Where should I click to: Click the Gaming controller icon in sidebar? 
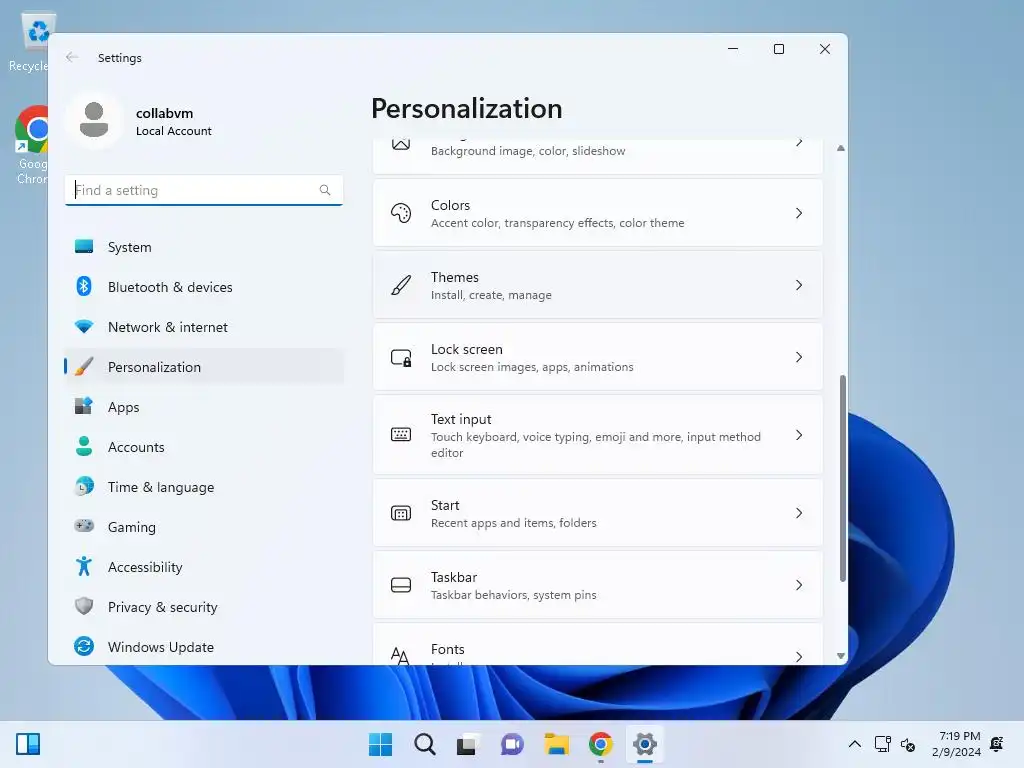tap(84, 526)
